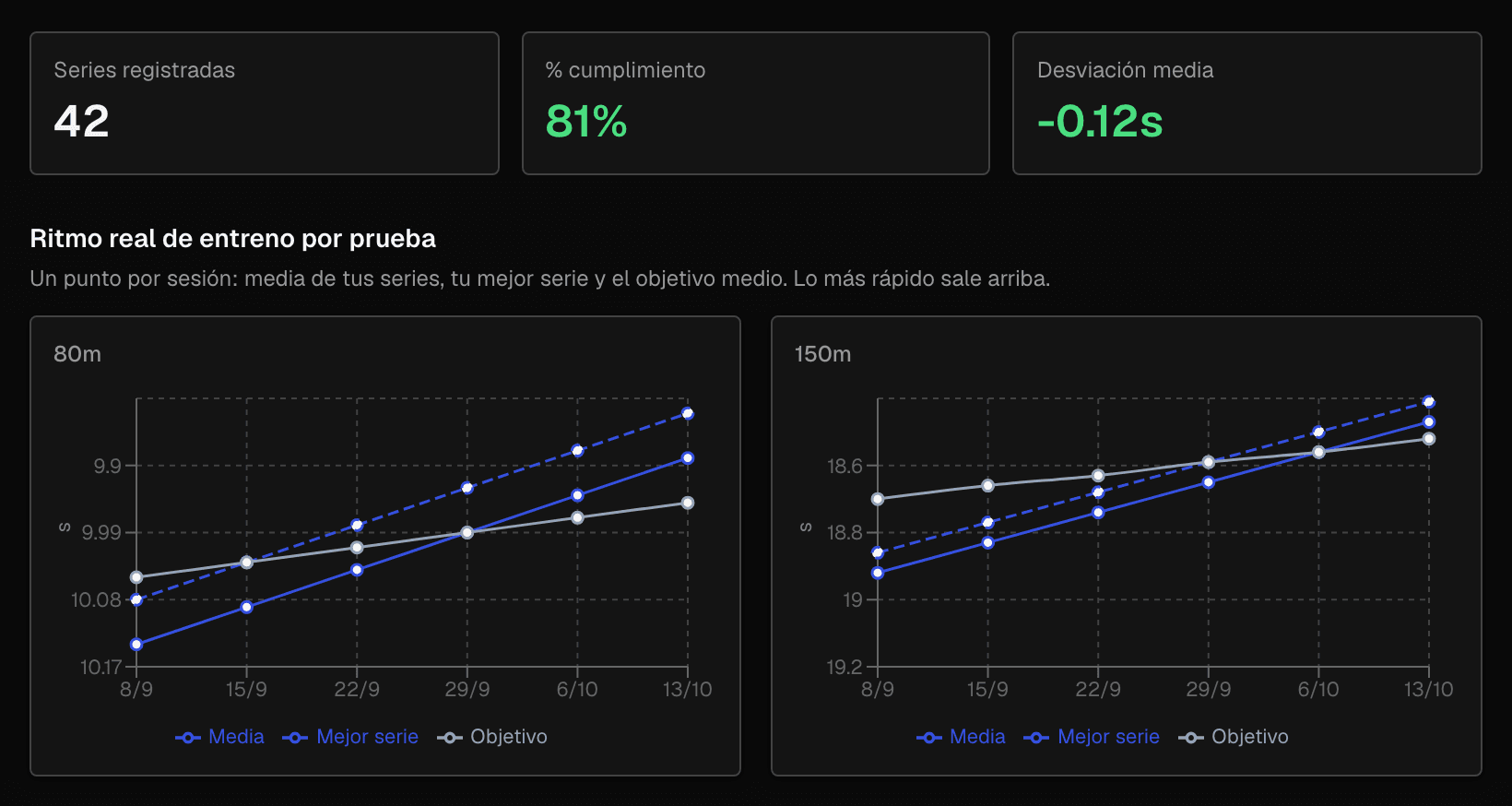Select the 80m Objetivo point on 13/10

688,504
